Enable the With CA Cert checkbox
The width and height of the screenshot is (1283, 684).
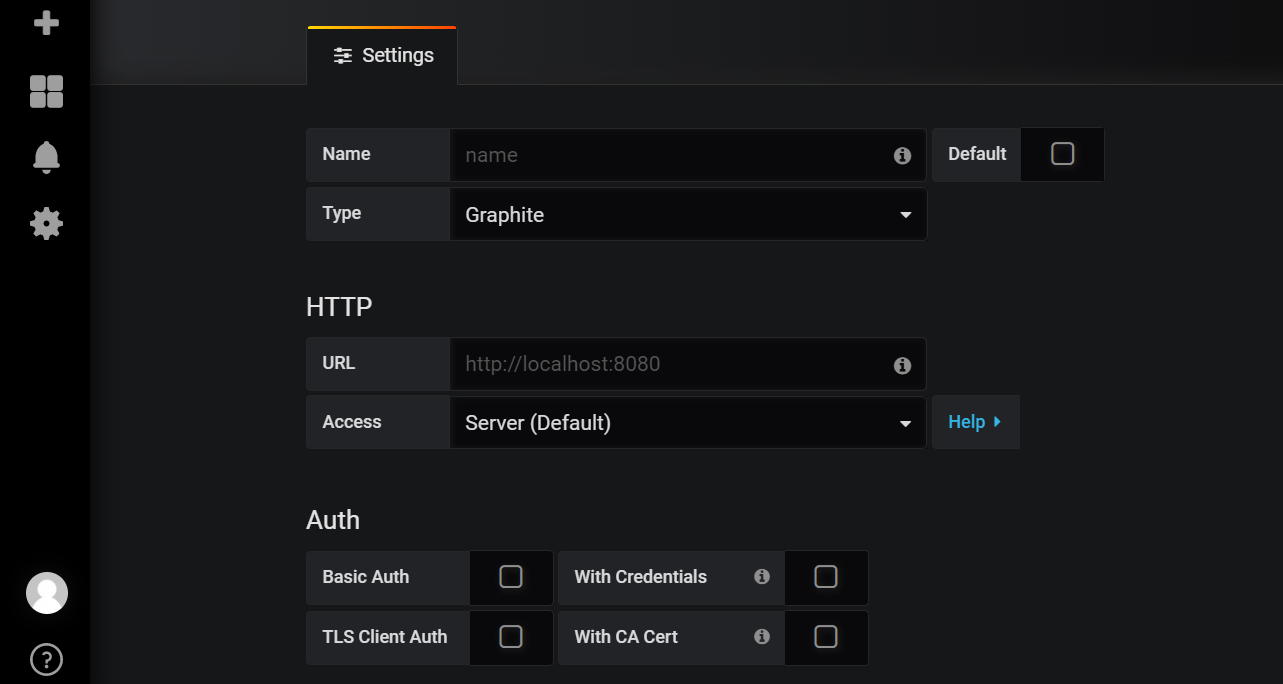point(826,637)
